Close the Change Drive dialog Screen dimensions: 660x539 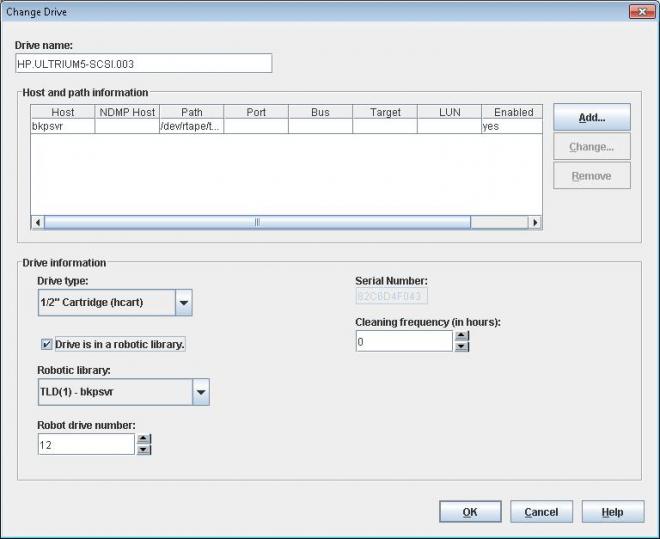[642, 12]
